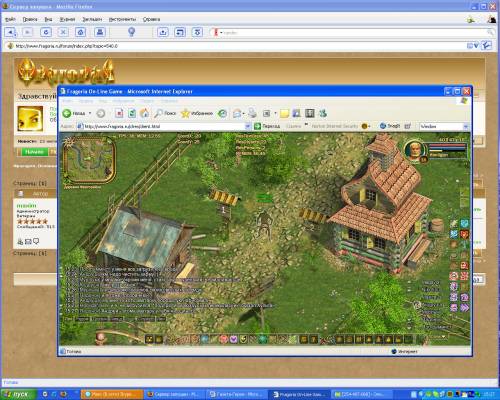Open the Файл menu in Firefox
The height and width of the screenshot is (400, 500).
point(10,19)
